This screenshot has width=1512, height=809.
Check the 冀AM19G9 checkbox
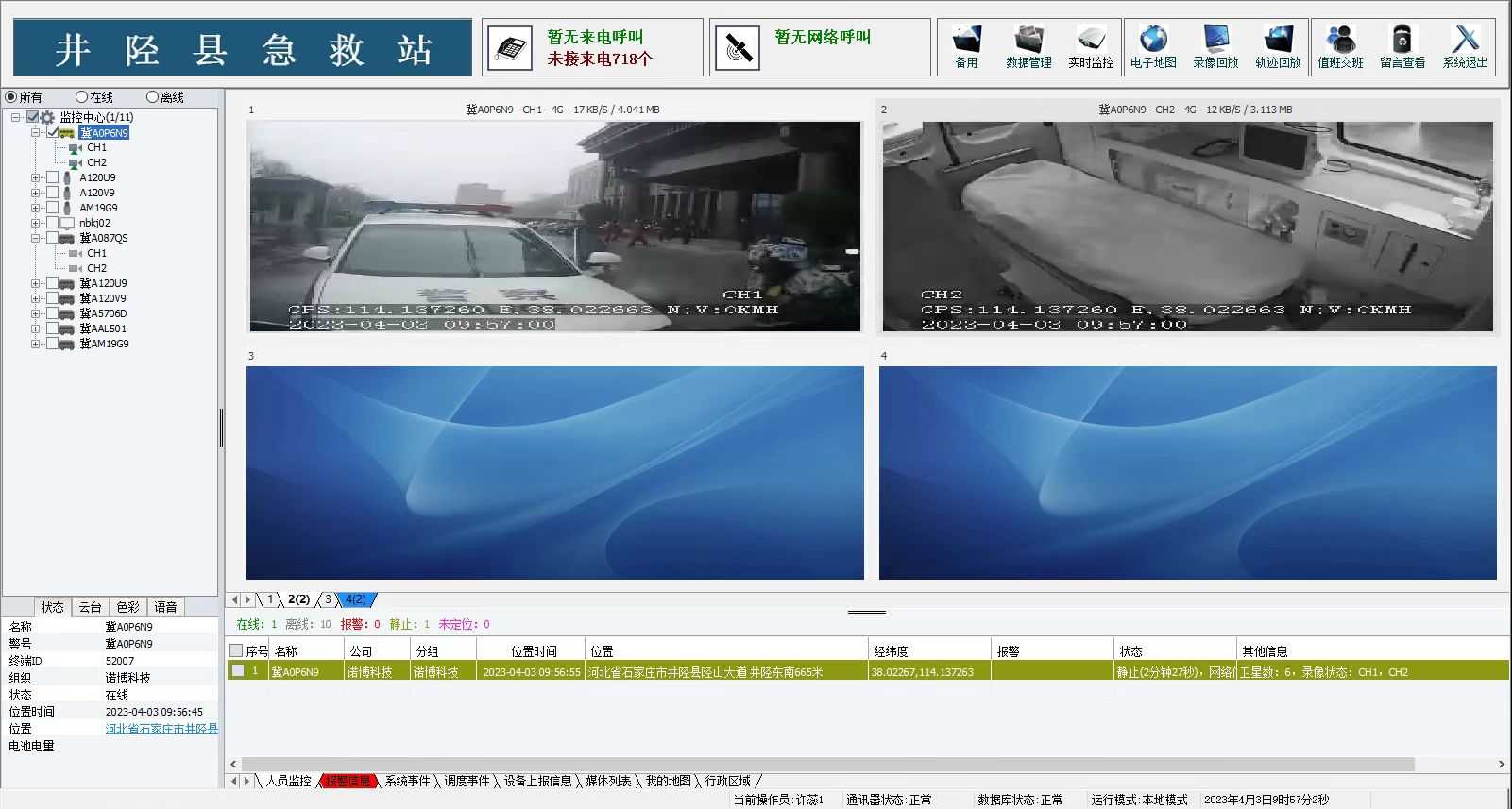click(x=53, y=345)
